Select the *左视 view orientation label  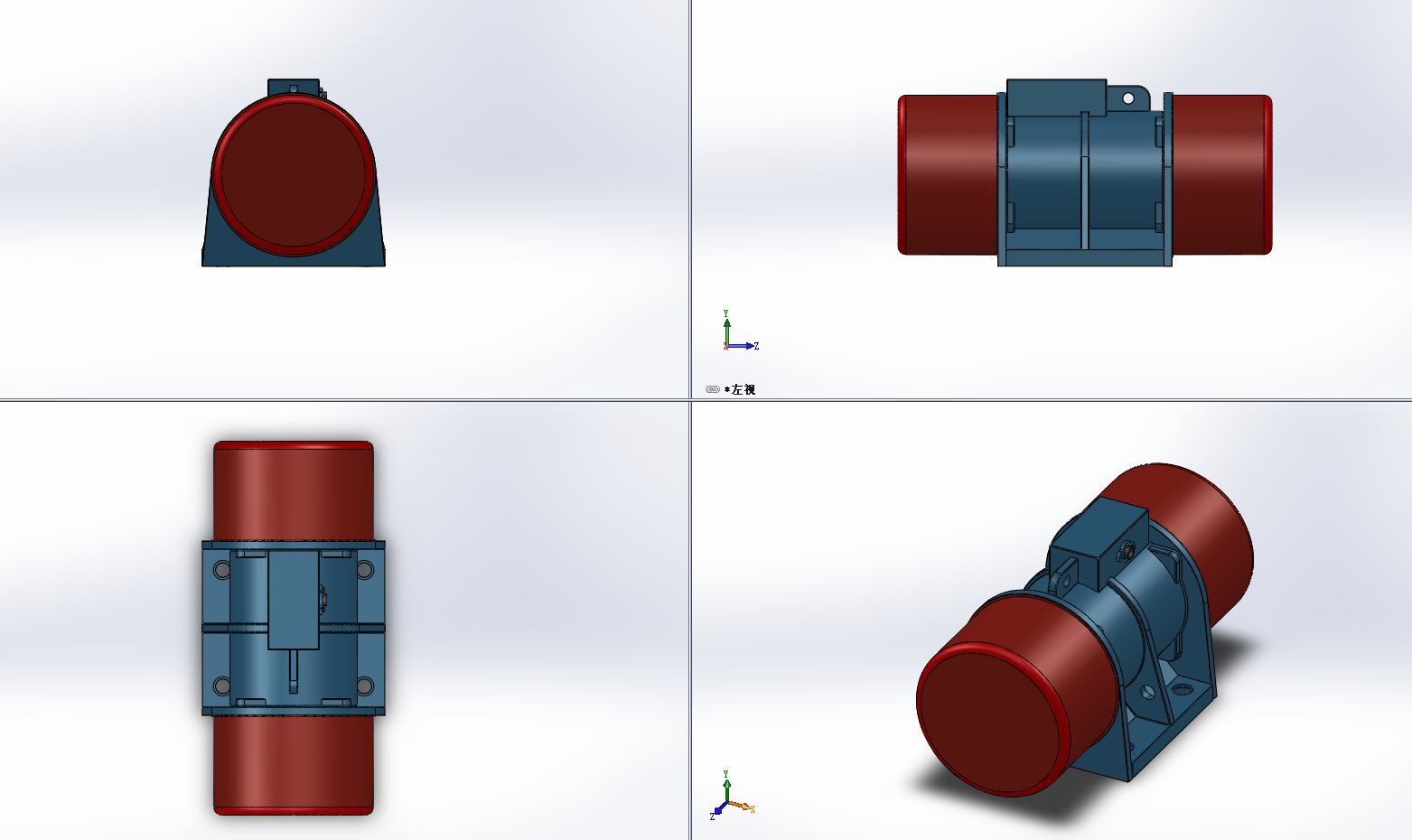(740, 389)
